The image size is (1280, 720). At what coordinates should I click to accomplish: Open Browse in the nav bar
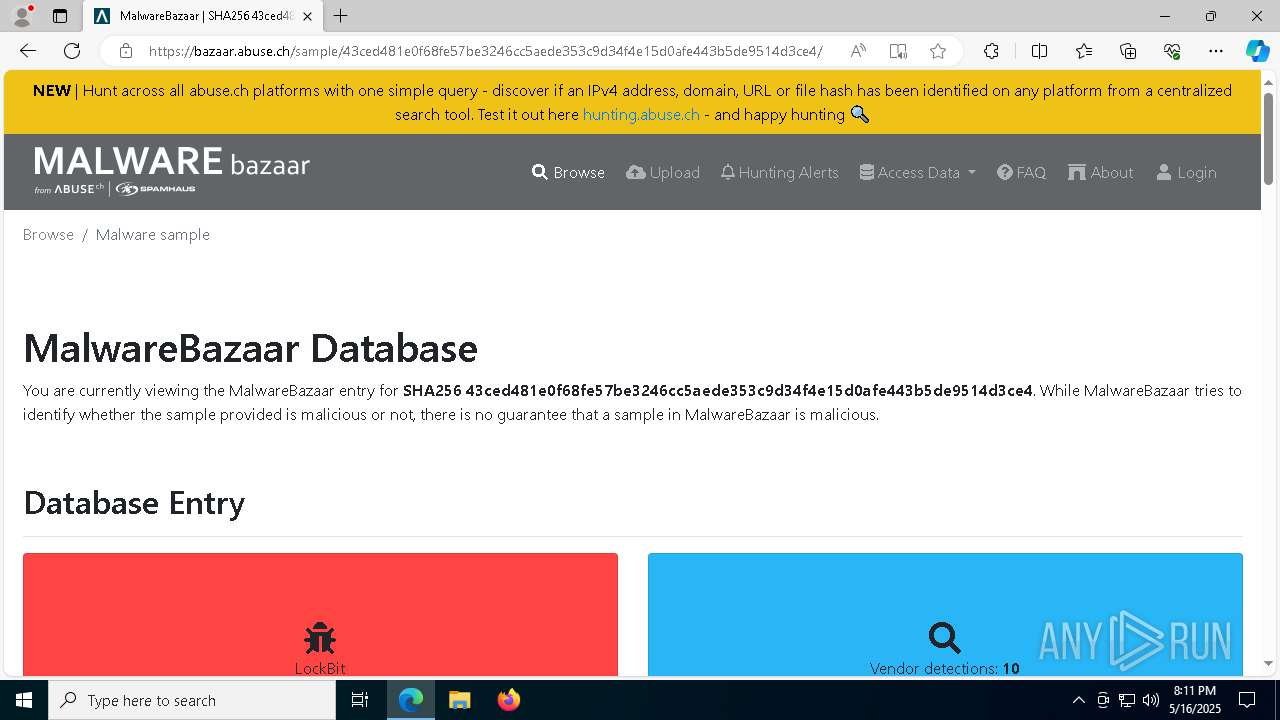568,172
